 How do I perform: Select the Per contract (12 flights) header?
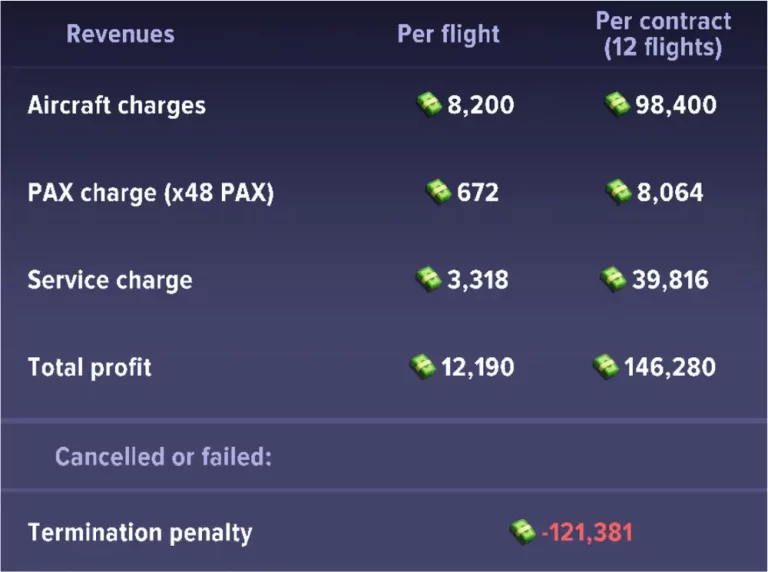(663, 34)
